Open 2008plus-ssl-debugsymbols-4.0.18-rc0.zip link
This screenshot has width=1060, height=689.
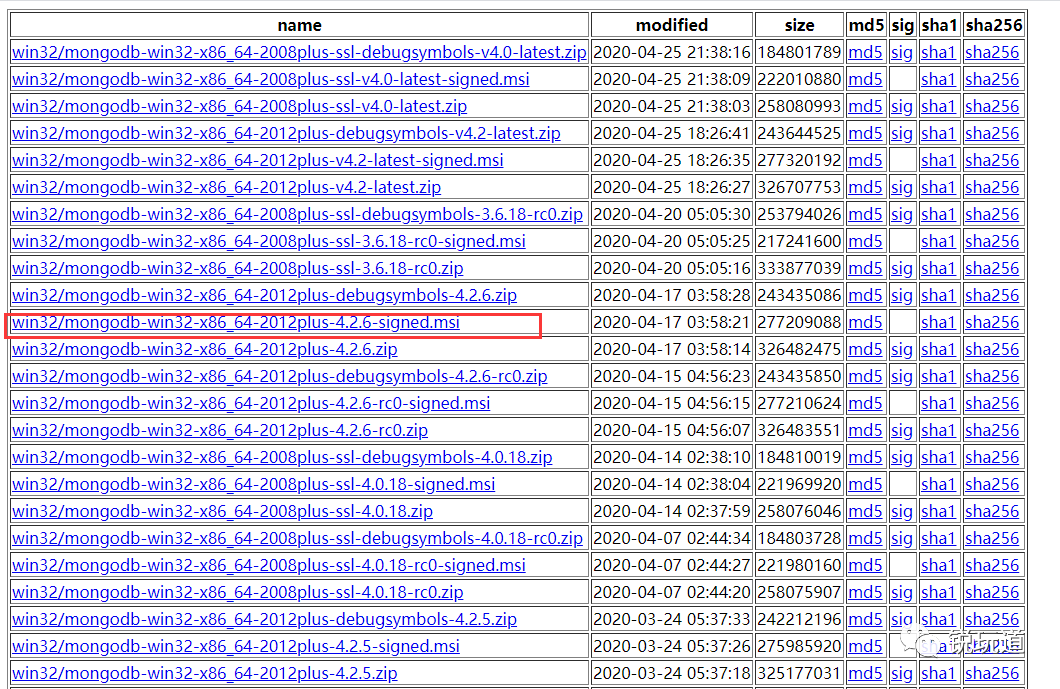coord(297,539)
